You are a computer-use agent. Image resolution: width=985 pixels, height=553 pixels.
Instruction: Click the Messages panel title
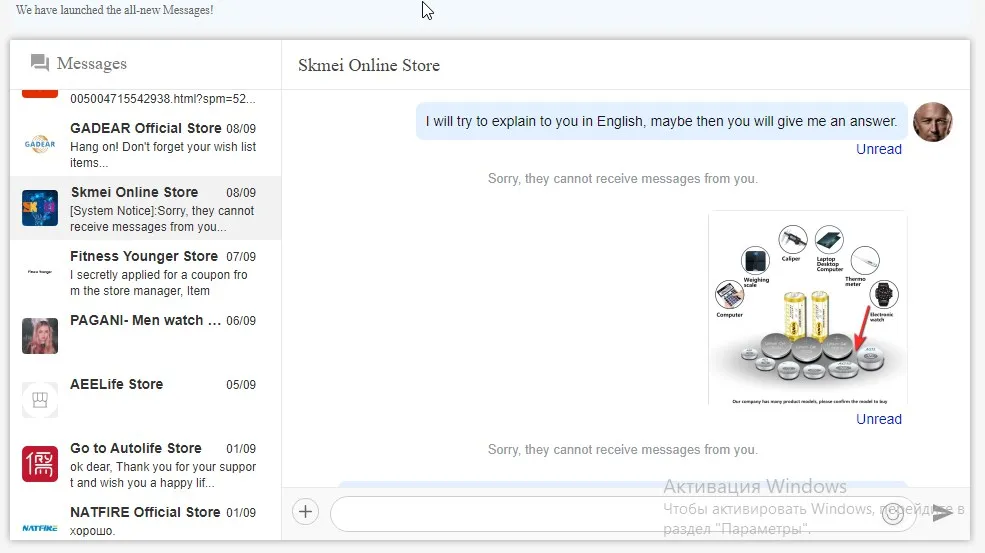point(92,63)
